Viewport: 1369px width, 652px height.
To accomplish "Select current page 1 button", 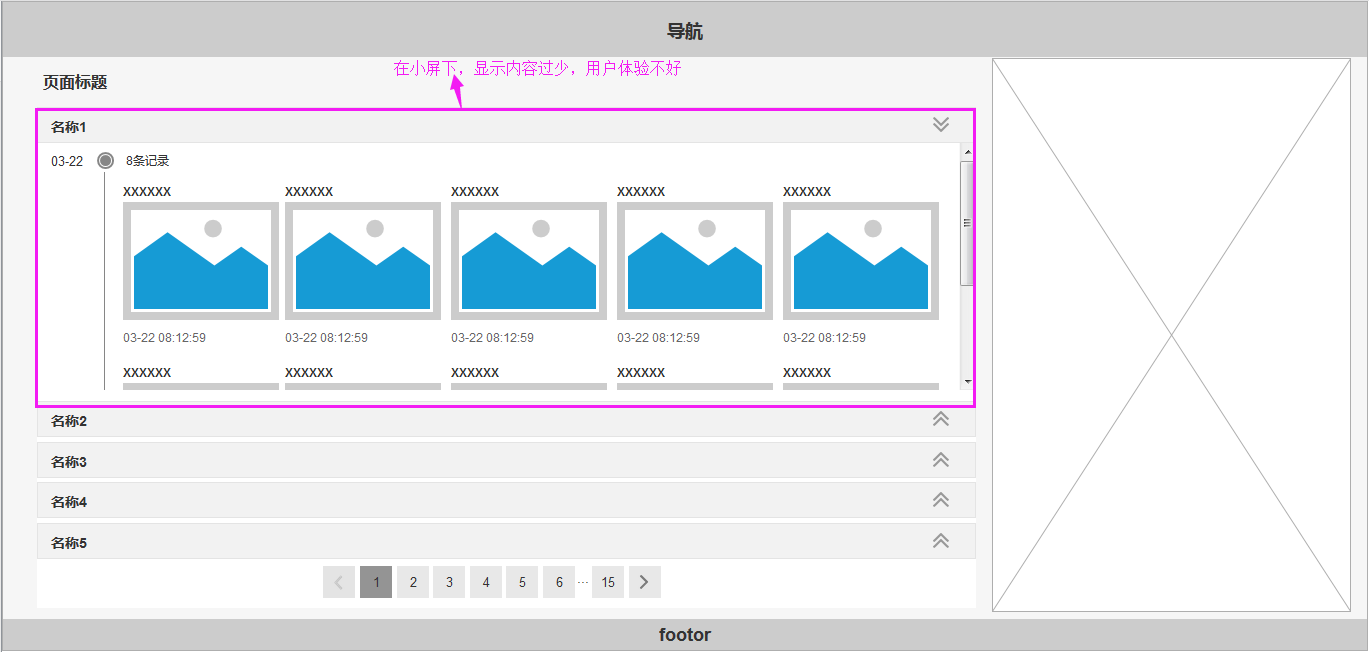I will 376,582.
